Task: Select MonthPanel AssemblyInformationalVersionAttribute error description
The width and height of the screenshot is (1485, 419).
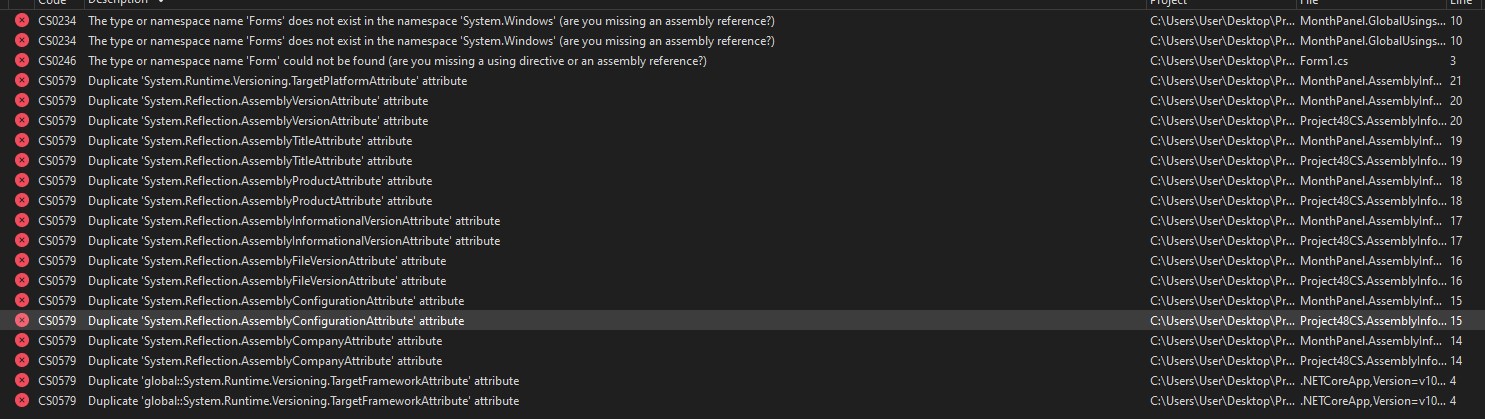Action: 293,221
